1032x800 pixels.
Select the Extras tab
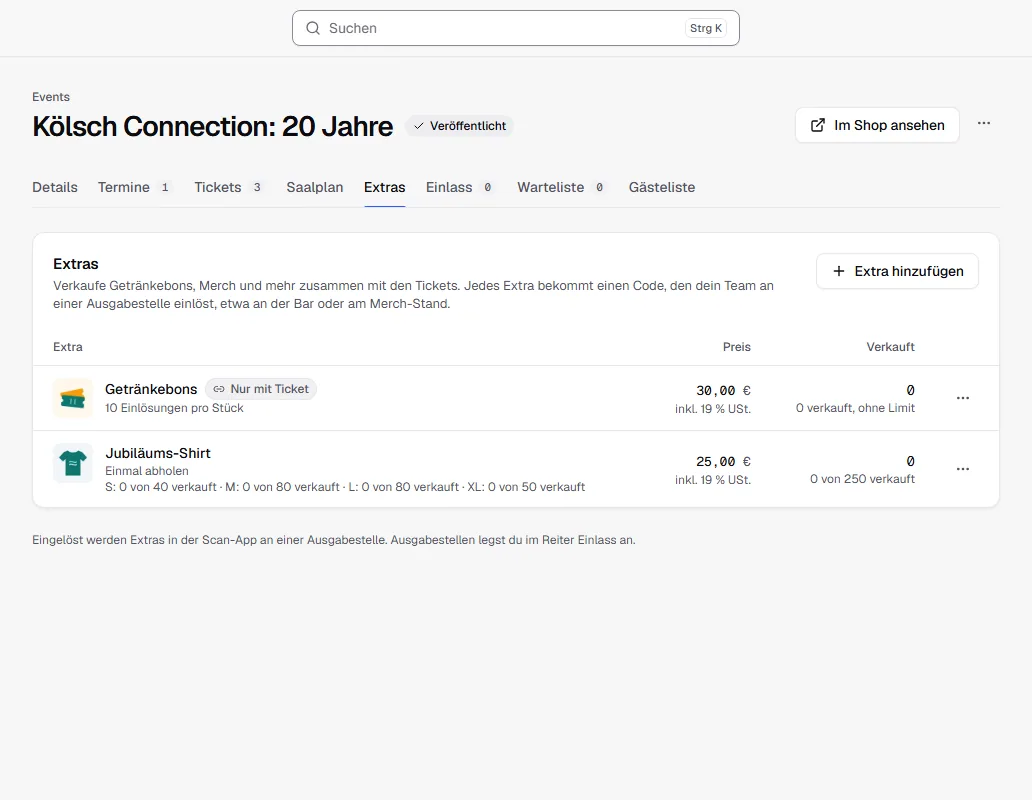384,188
